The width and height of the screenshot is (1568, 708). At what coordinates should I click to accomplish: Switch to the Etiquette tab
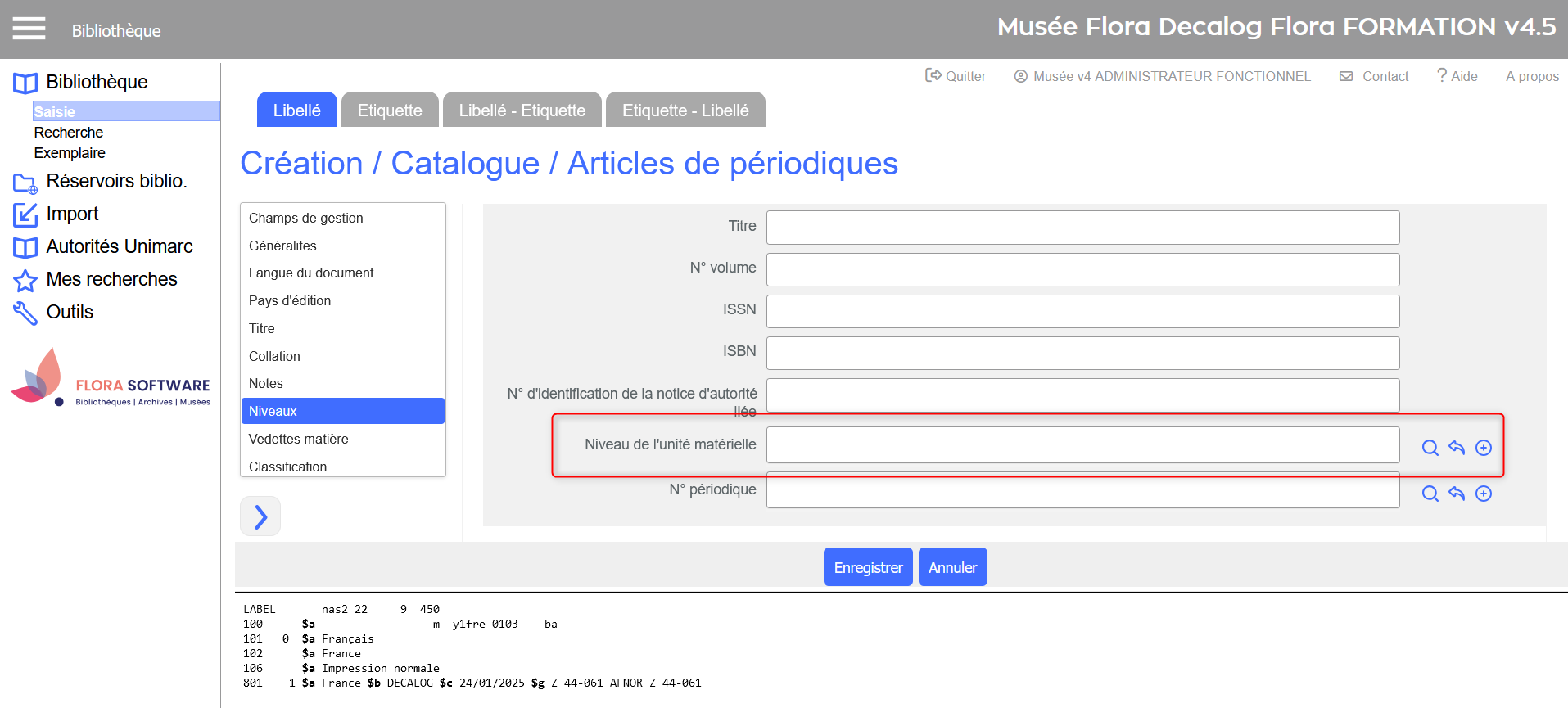tap(390, 110)
